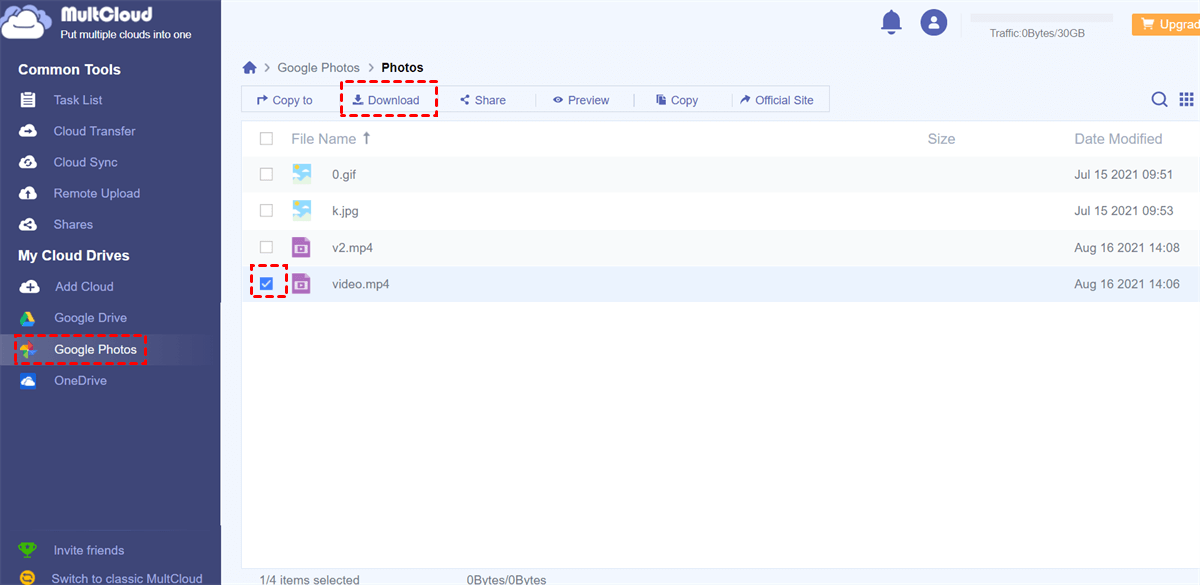
Task: Open OneDrive in sidebar
Action: point(80,381)
